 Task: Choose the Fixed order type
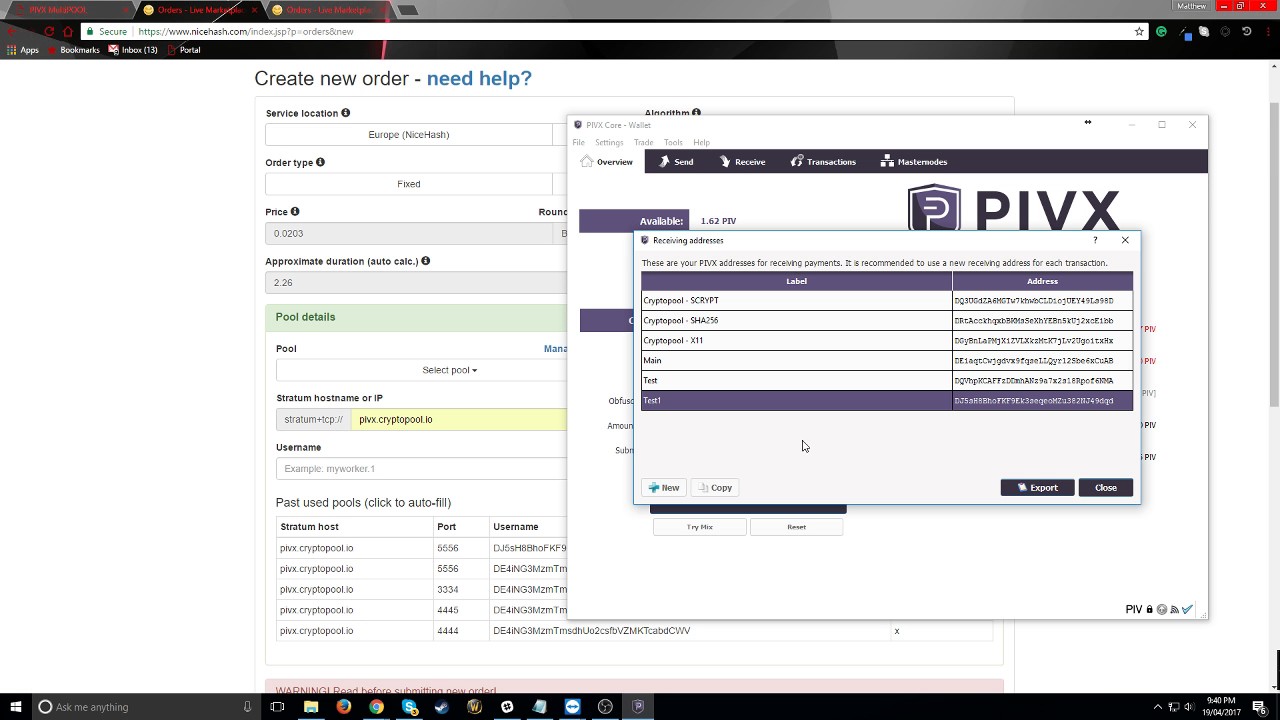click(409, 184)
